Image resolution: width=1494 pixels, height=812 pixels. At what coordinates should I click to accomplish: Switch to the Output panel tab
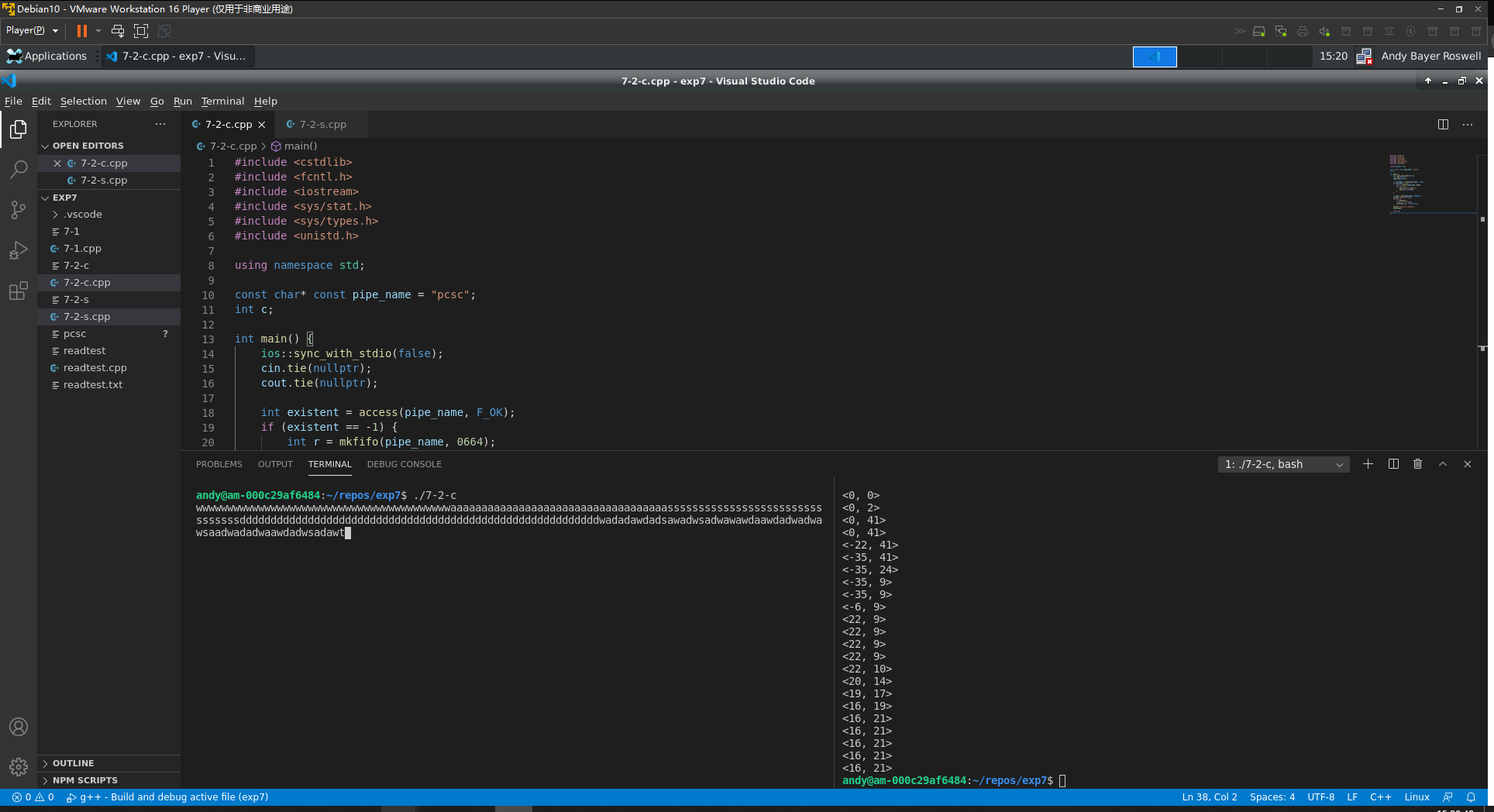click(x=275, y=464)
